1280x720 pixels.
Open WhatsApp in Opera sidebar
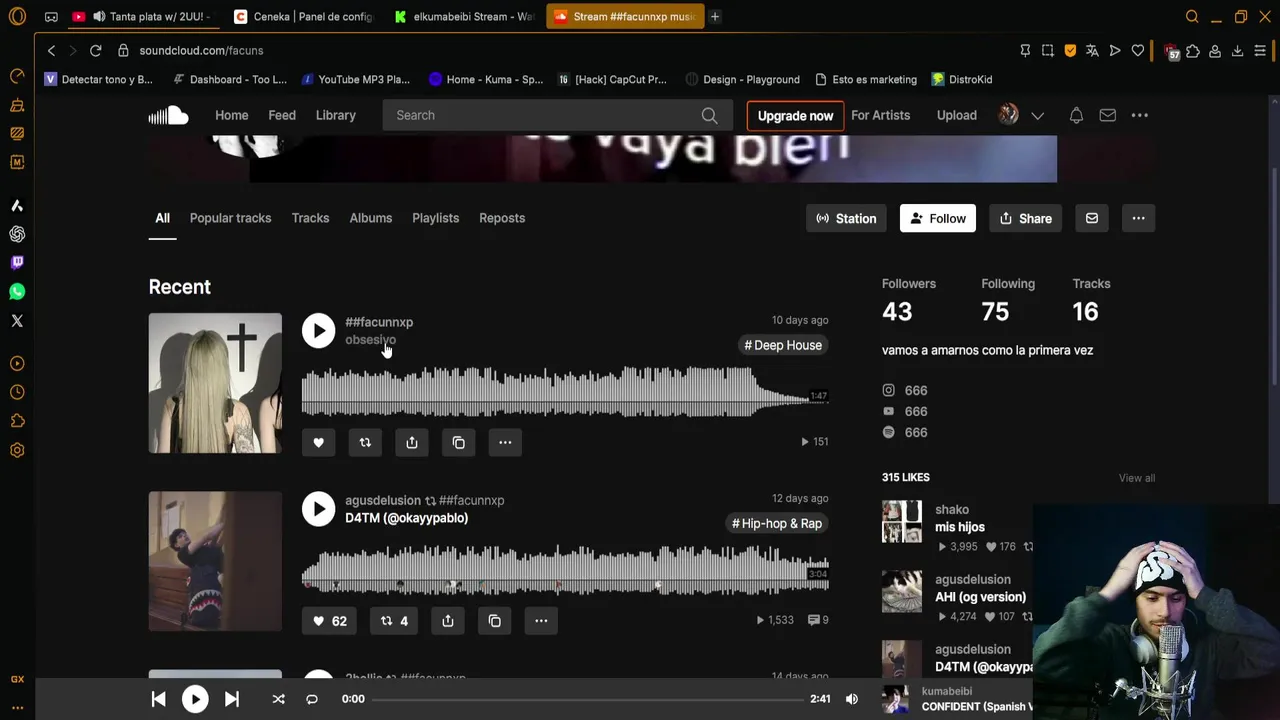pos(17,291)
